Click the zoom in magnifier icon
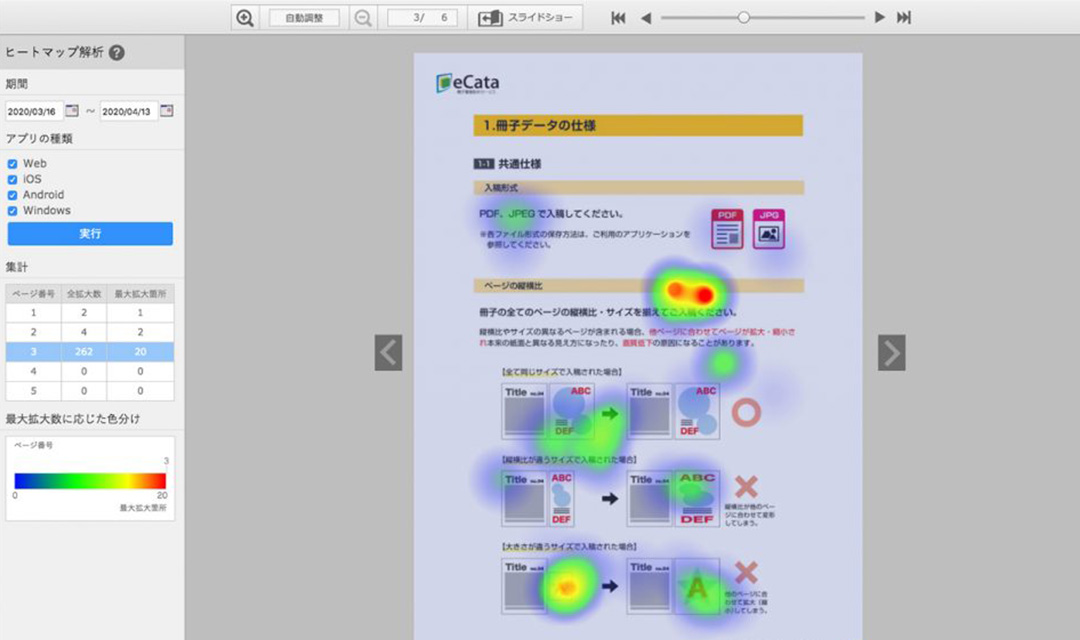The width and height of the screenshot is (1080, 640). 245,18
